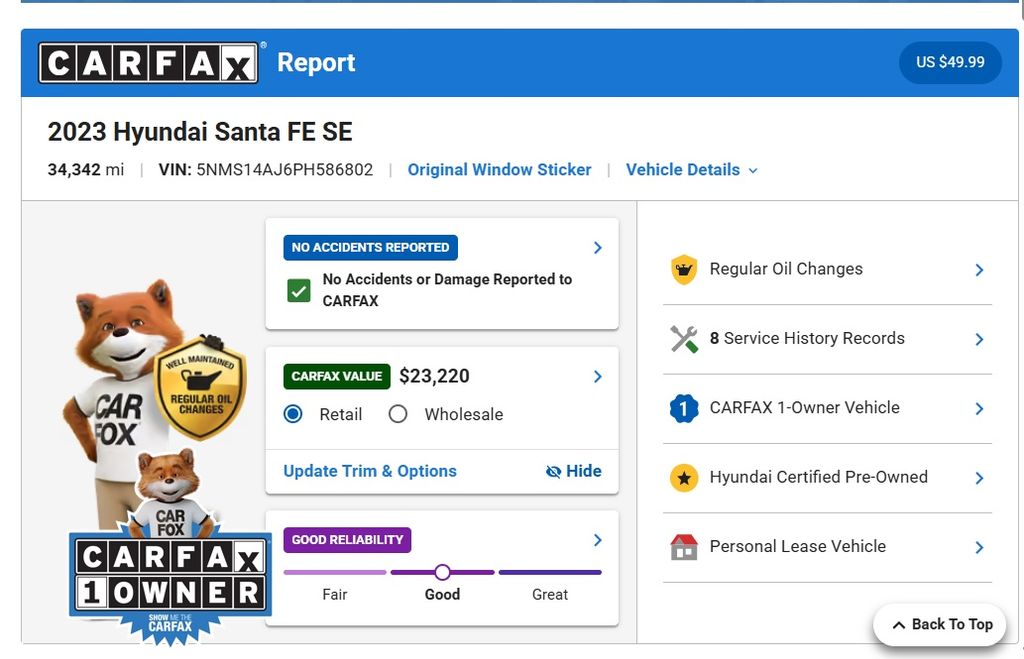Open Hyundai Certified Pre-Owned row chevron
This screenshot has height=659, width=1024.
(979, 478)
